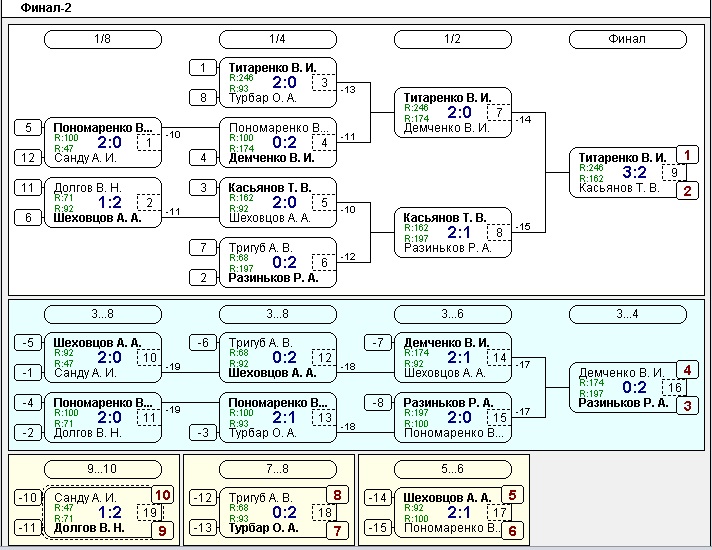
Task: Click dashed match number 17 in 5...6 match
Action: click(499, 513)
